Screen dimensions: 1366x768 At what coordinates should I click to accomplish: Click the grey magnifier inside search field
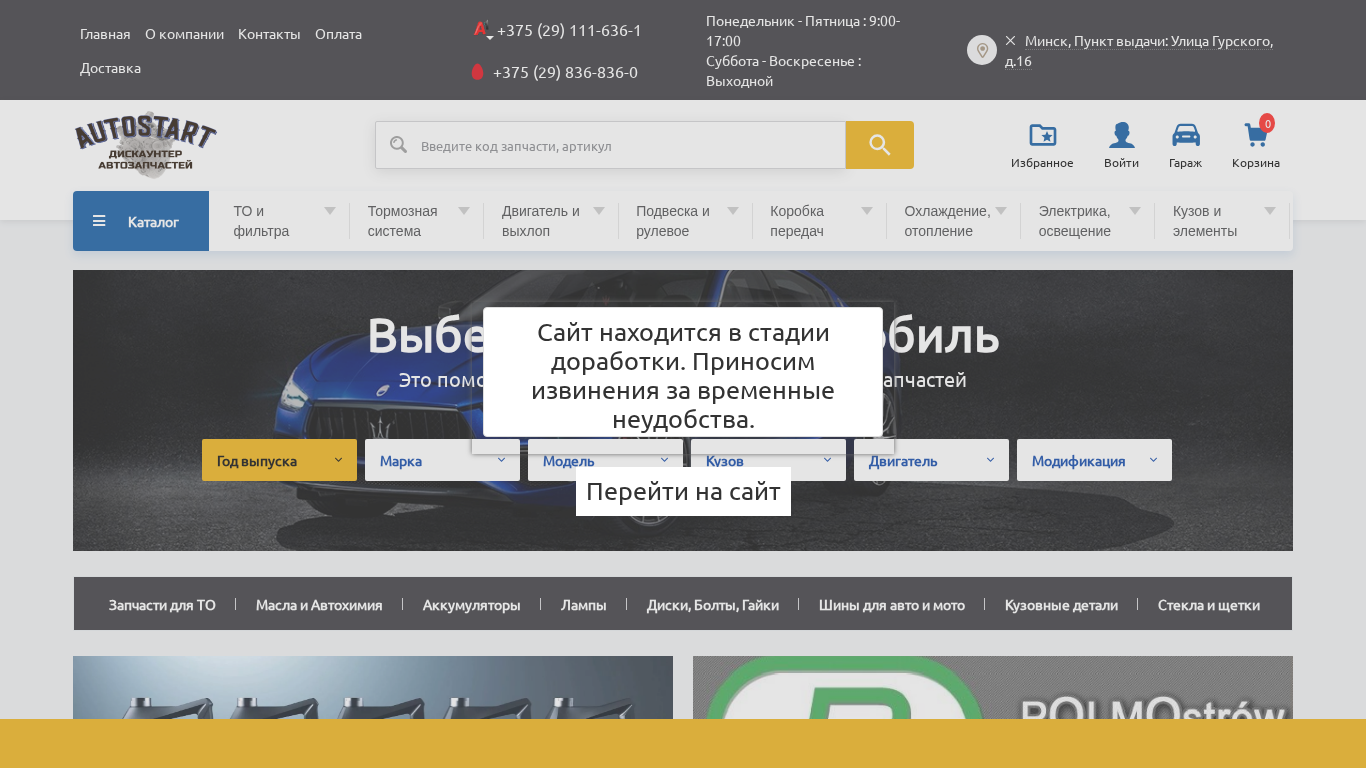pos(398,145)
